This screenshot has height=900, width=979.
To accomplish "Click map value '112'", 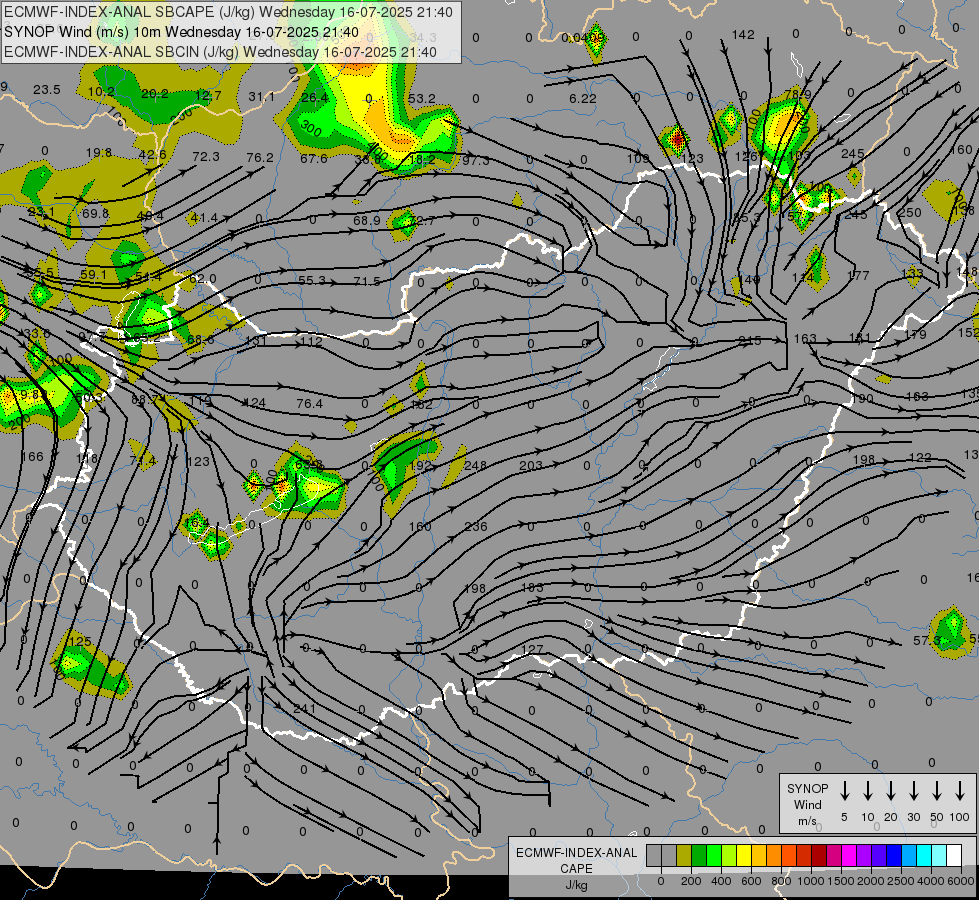I will tap(311, 342).
